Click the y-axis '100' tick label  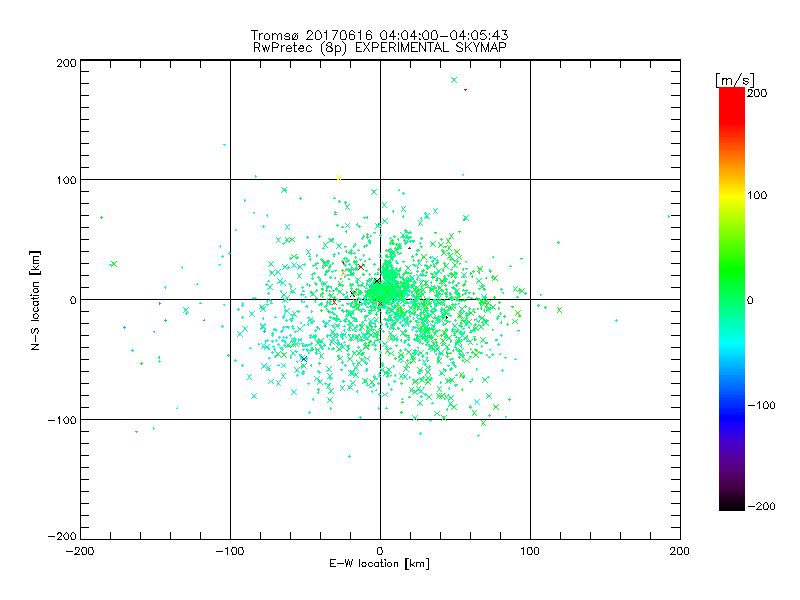[x=66, y=180]
